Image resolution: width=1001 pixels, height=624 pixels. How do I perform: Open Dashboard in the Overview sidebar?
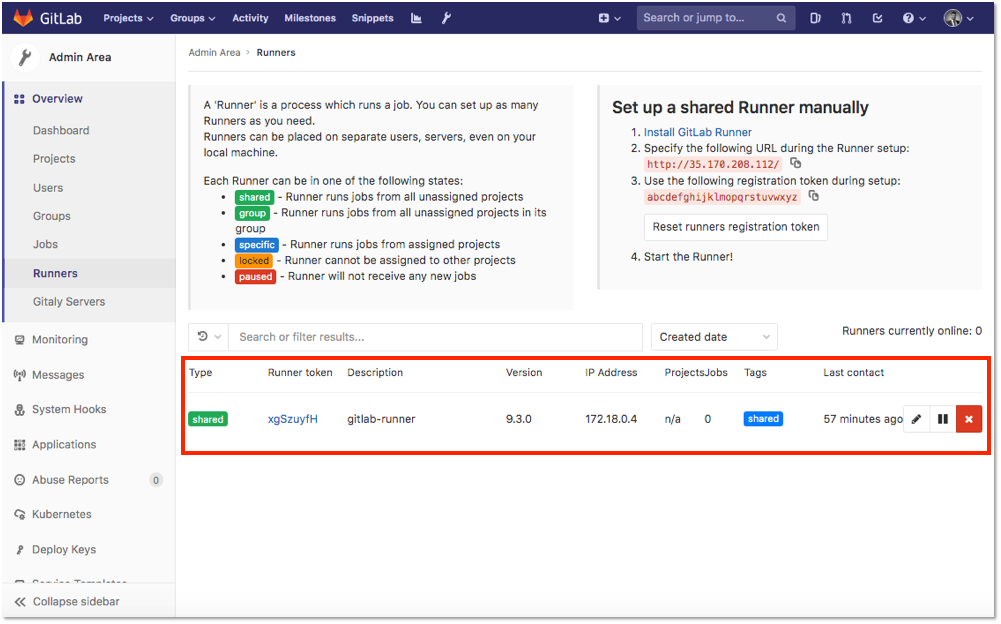pos(61,130)
